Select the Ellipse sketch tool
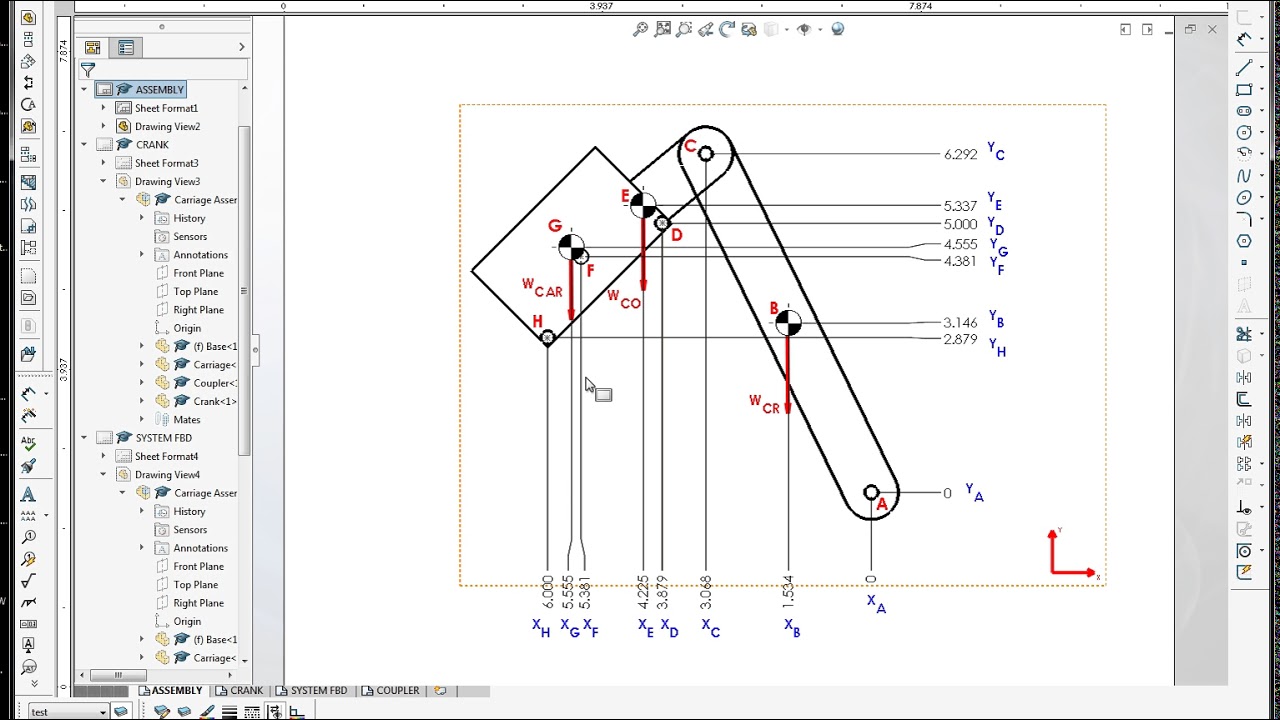The height and width of the screenshot is (720, 1280). (x=1244, y=198)
